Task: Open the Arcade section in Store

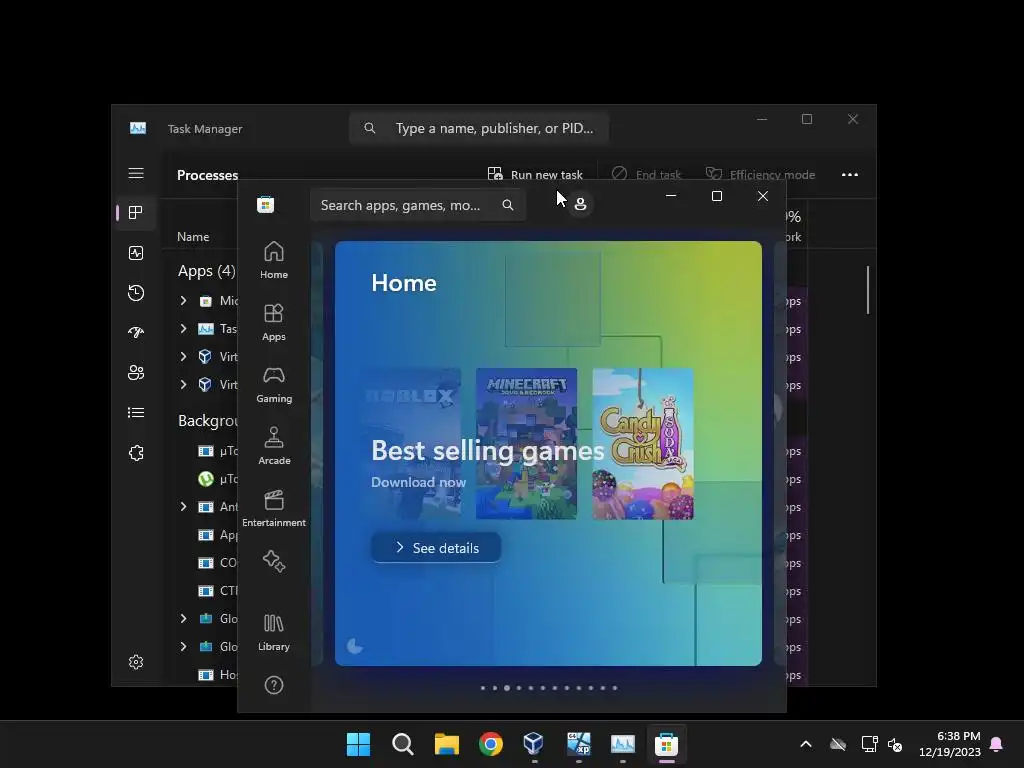Action: click(x=274, y=446)
